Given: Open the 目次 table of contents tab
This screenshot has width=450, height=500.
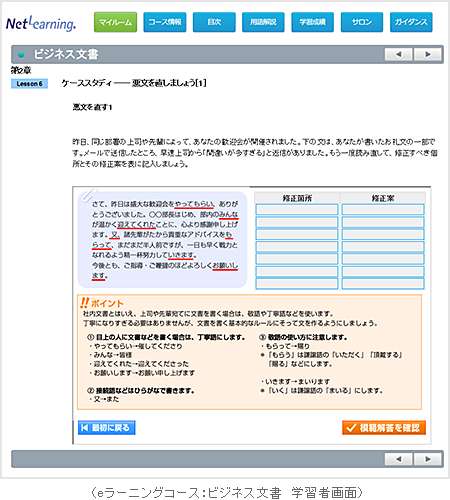Looking at the screenshot, I should tap(214, 22).
